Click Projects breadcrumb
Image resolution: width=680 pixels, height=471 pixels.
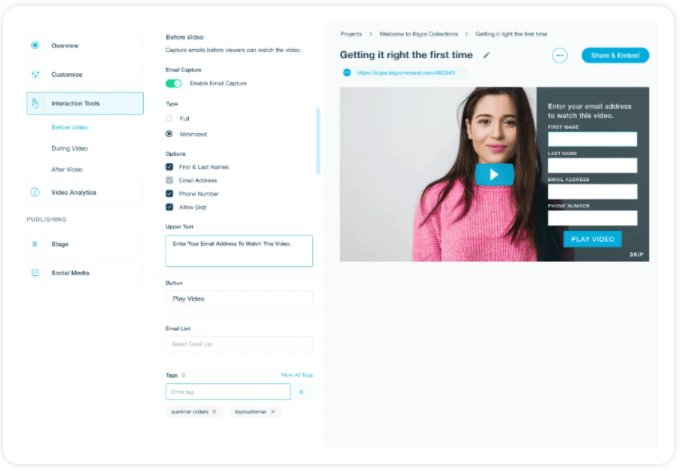[351, 34]
